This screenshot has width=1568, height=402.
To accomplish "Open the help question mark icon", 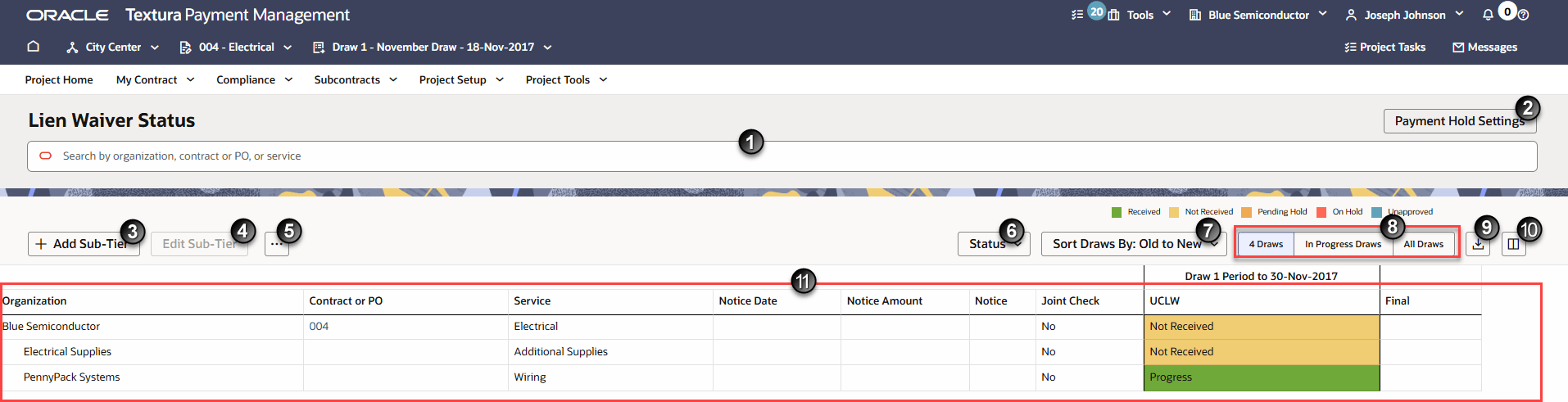I will pyautogui.click(x=1523, y=15).
